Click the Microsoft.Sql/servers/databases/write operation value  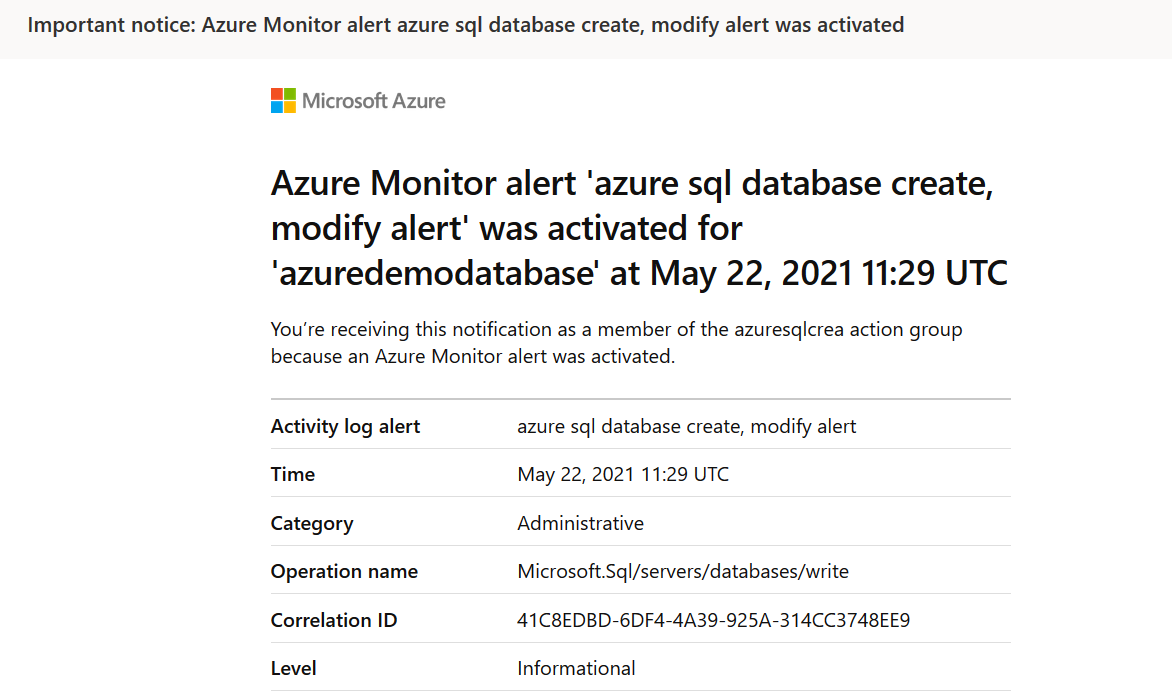click(x=682, y=571)
